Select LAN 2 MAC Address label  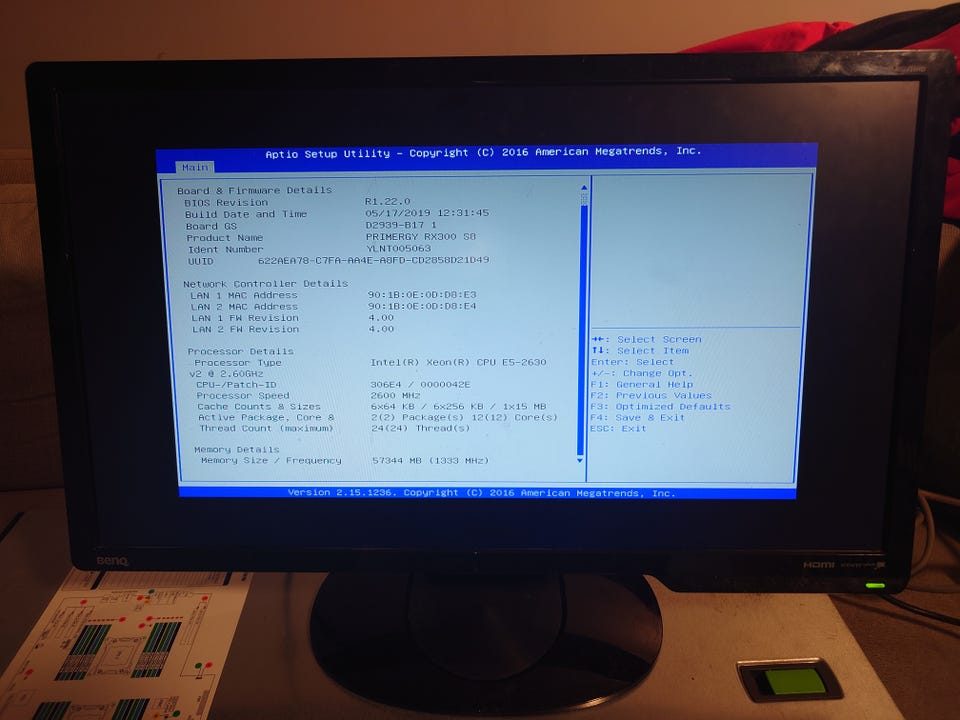(244, 307)
